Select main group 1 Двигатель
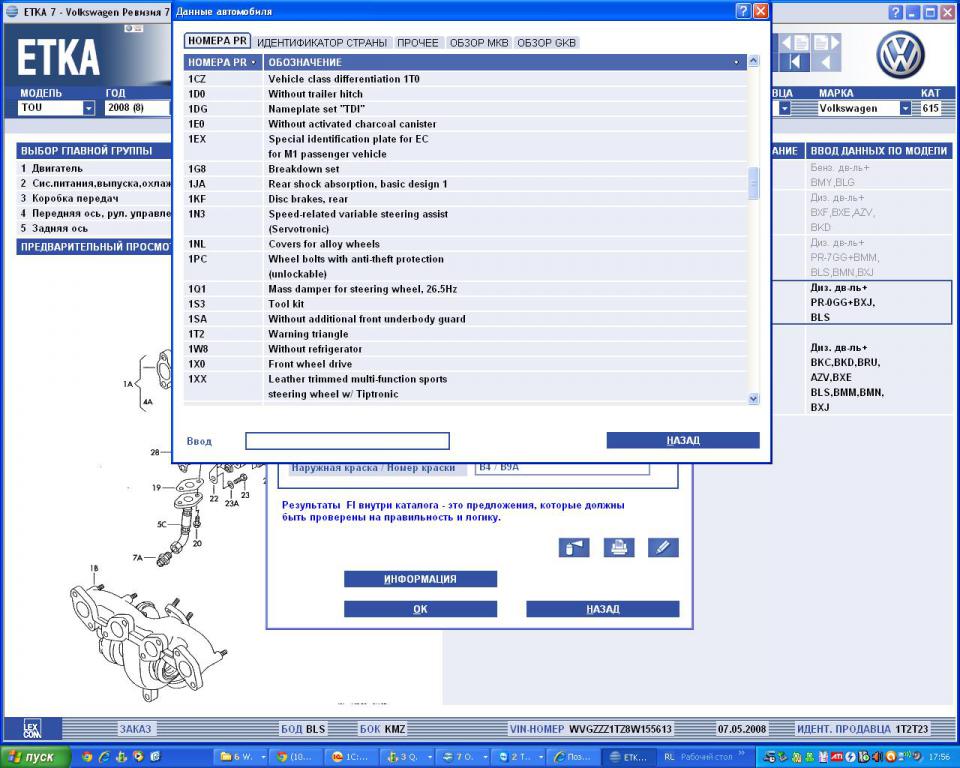 coord(95,168)
